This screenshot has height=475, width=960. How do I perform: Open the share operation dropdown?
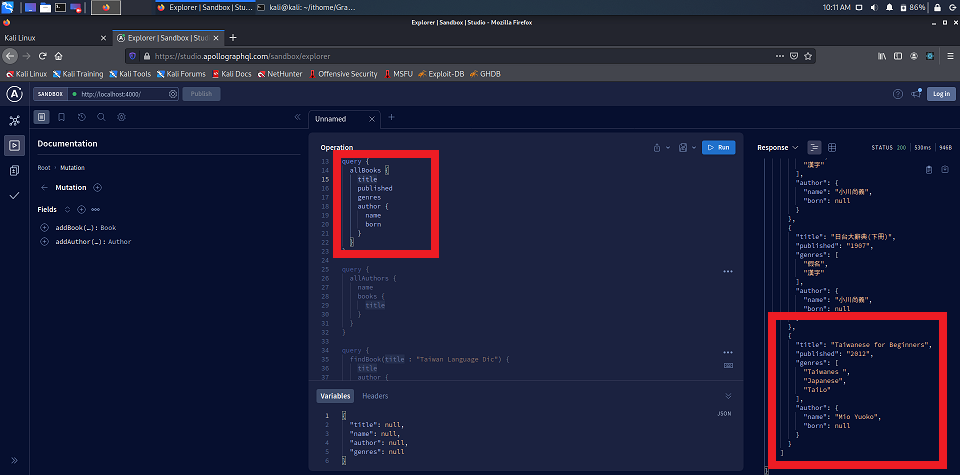[x=661, y=148]
